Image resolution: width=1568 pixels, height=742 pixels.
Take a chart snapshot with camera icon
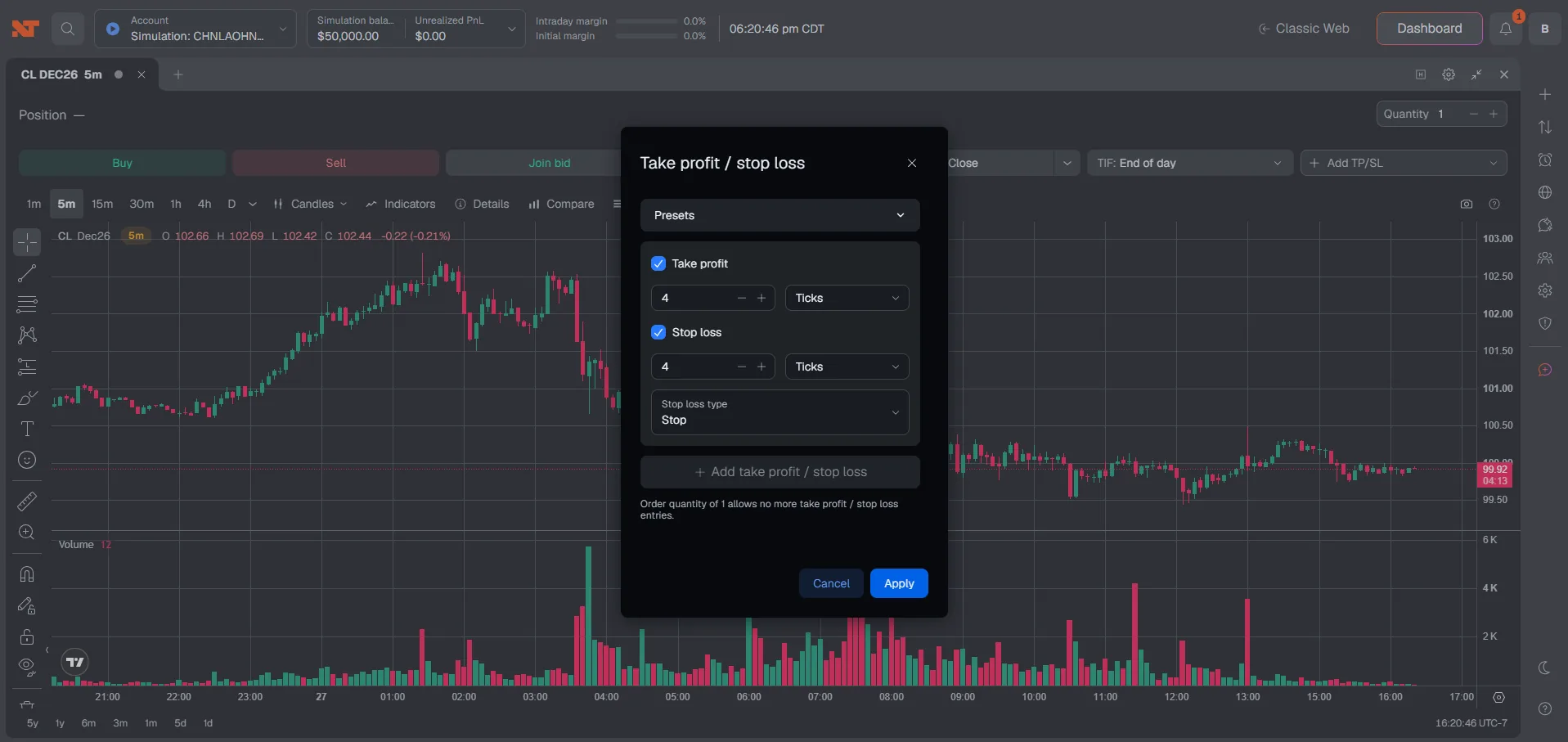1467,204
